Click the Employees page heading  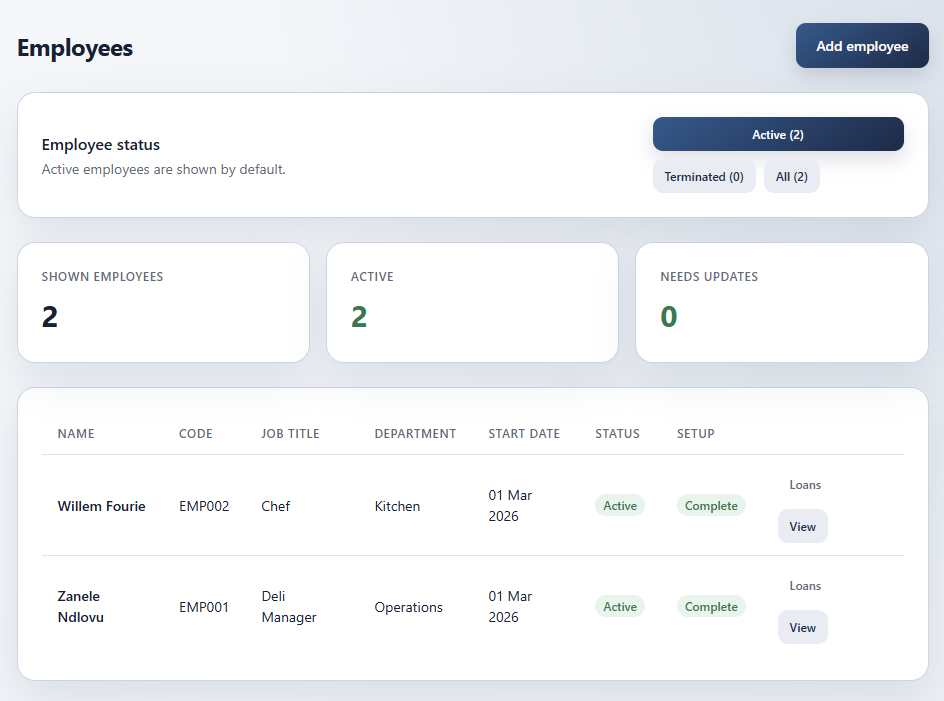(75, 48)
